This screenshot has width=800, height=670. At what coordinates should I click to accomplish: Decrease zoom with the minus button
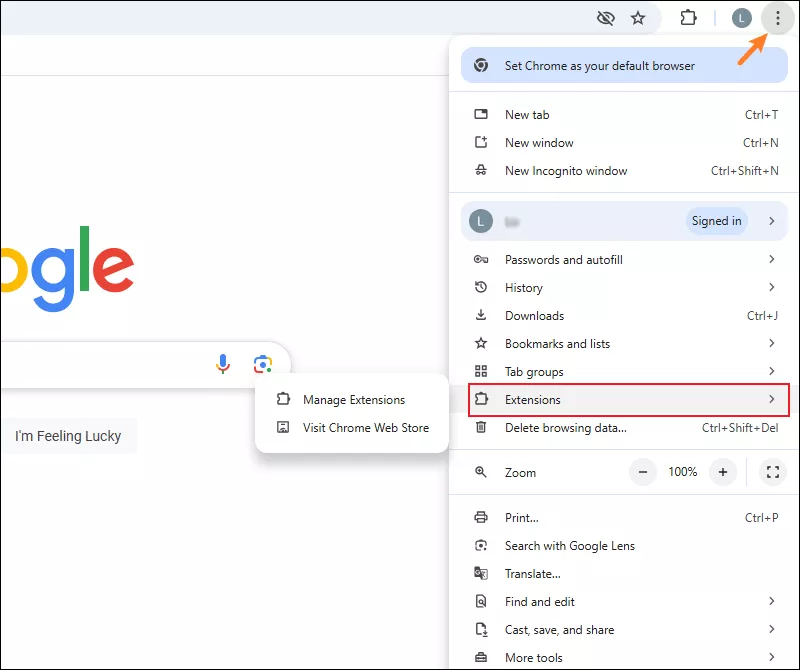pyautogui.click(x=643, y=472)
